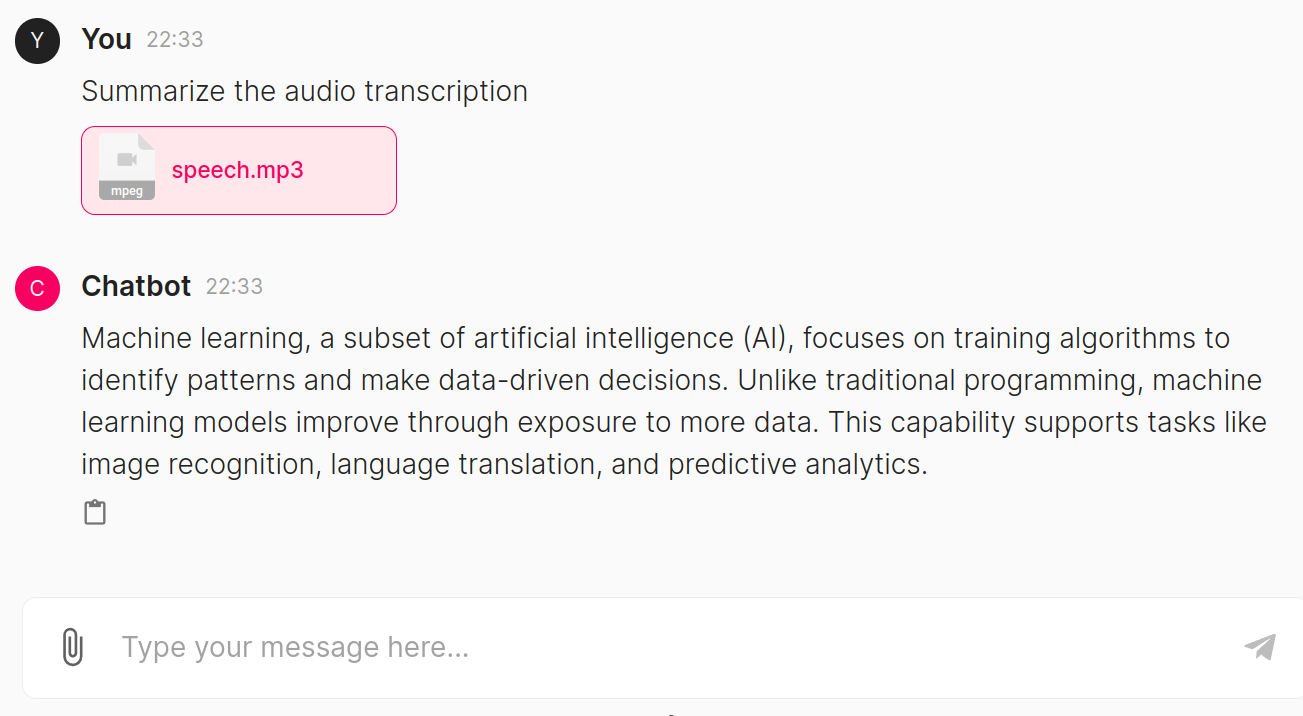Click the "mpeg" label on file icon
This screenshot has height=716, width=1303.
tap(127, 191)
